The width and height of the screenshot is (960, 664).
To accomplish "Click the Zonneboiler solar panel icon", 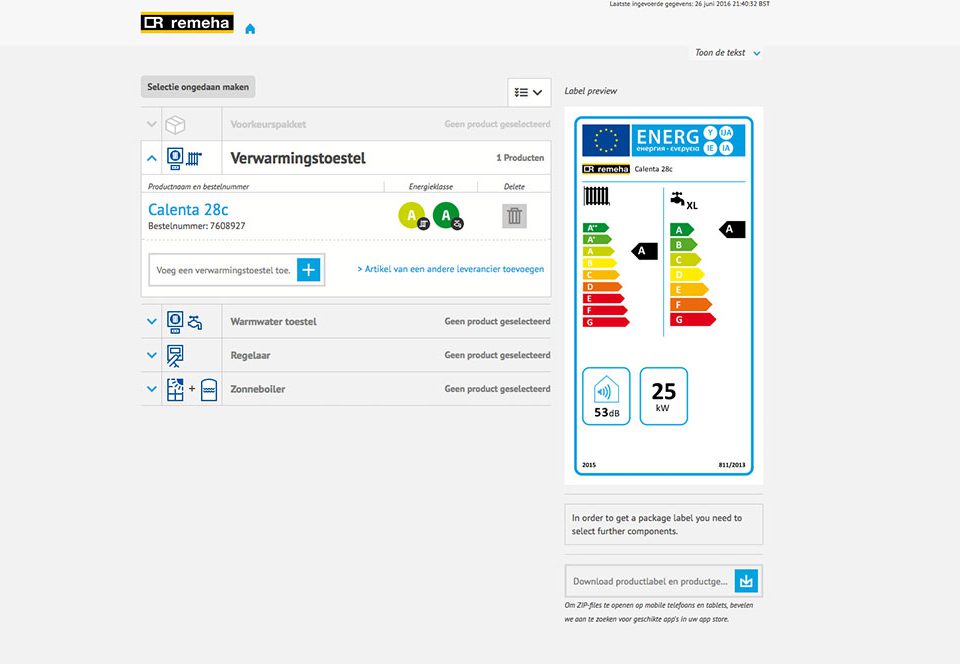I will [175, 389].
